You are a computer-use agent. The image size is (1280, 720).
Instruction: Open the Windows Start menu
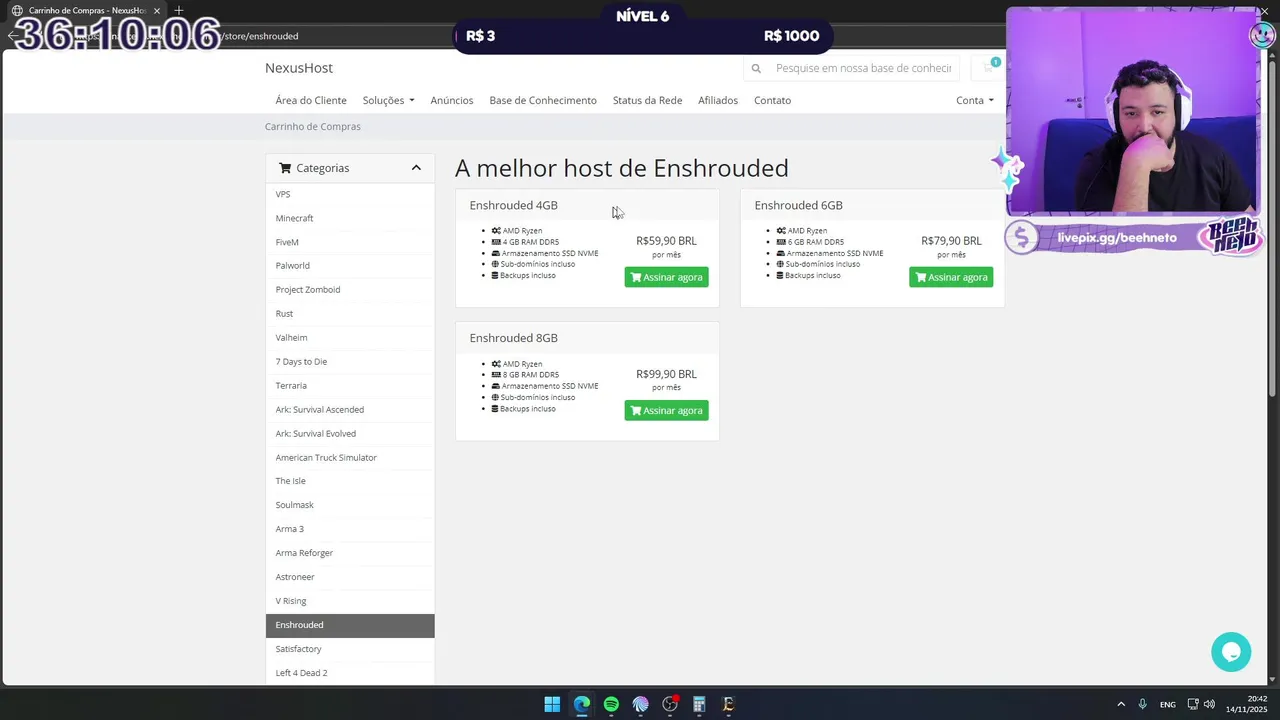tap(552, 704)
